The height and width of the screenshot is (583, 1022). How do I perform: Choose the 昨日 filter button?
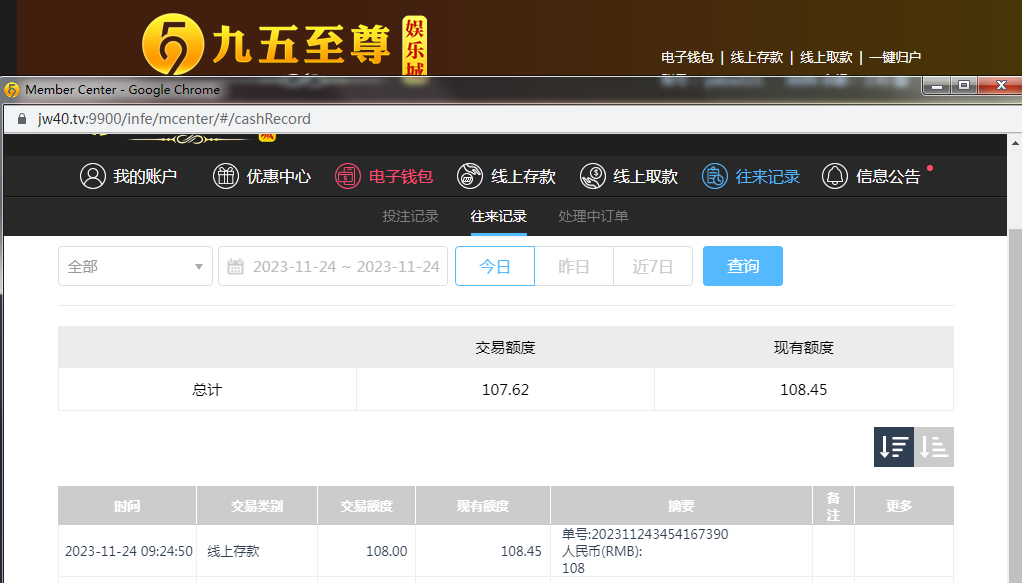(574, 267)
